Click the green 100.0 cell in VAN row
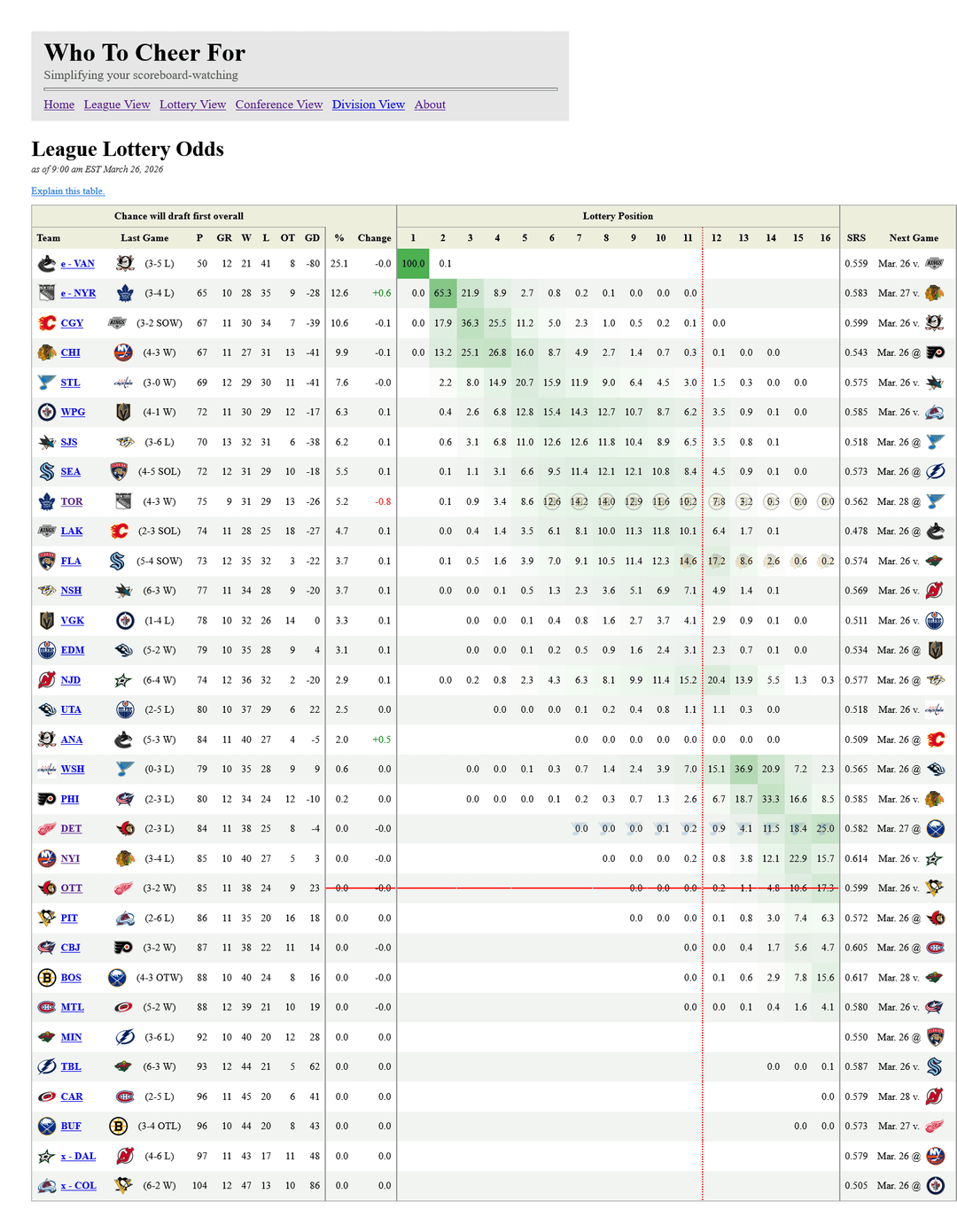Screen dimensions: 957x1232 (413, 264)
